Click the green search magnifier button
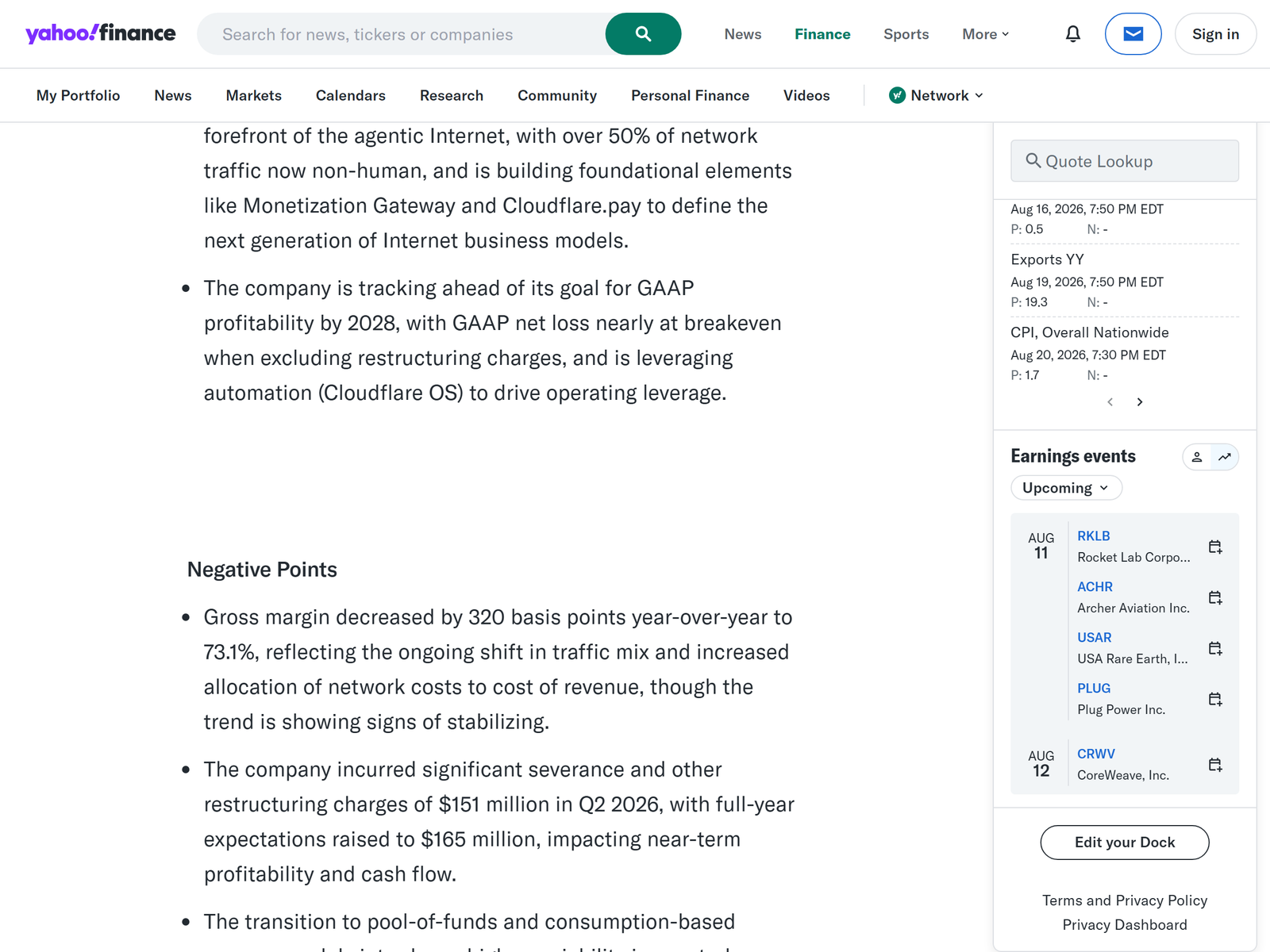Viewport: 1270px width, 952px height. pos(643,34)
